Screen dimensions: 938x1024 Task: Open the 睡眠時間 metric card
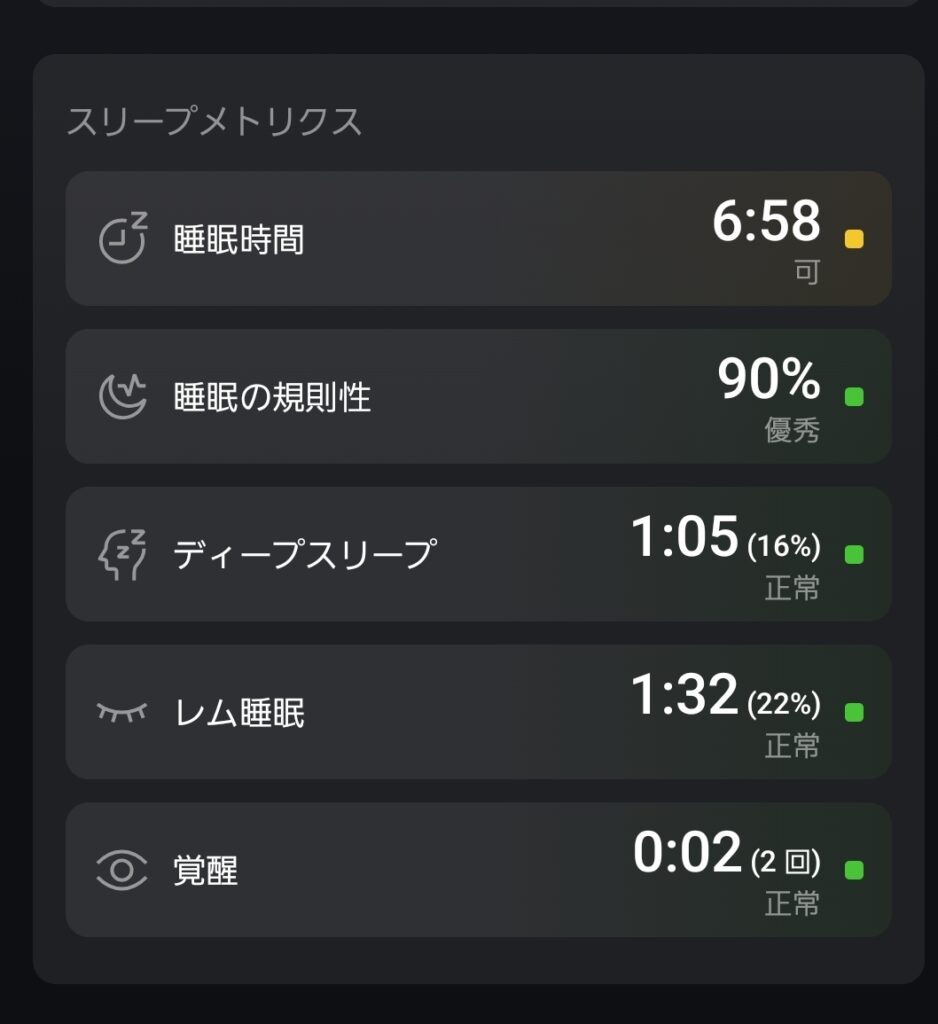(478, 239)
